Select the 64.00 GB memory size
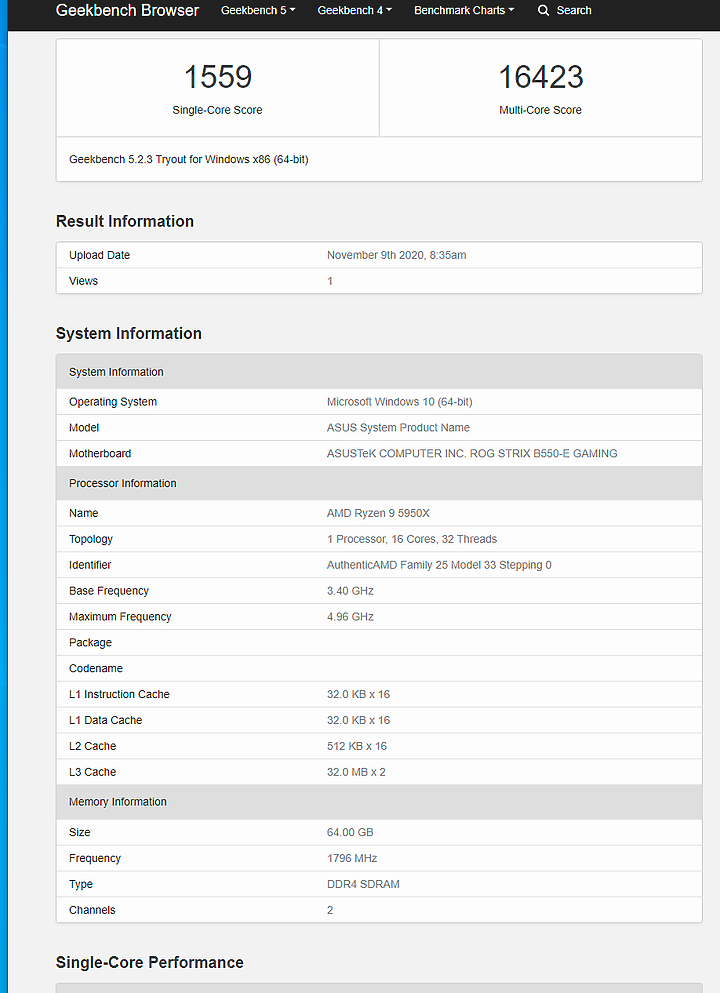Viewport: 720px width, 993px height. 350,833
